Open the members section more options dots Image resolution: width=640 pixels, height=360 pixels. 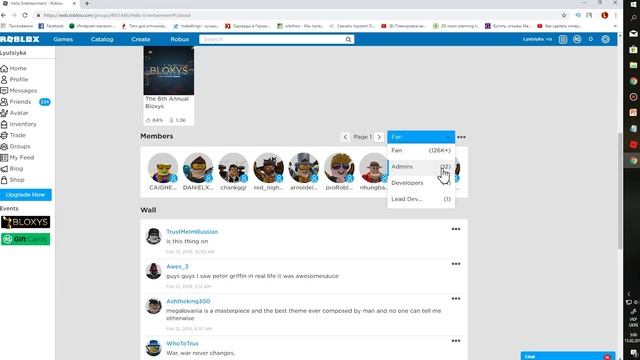pos(461,137)
